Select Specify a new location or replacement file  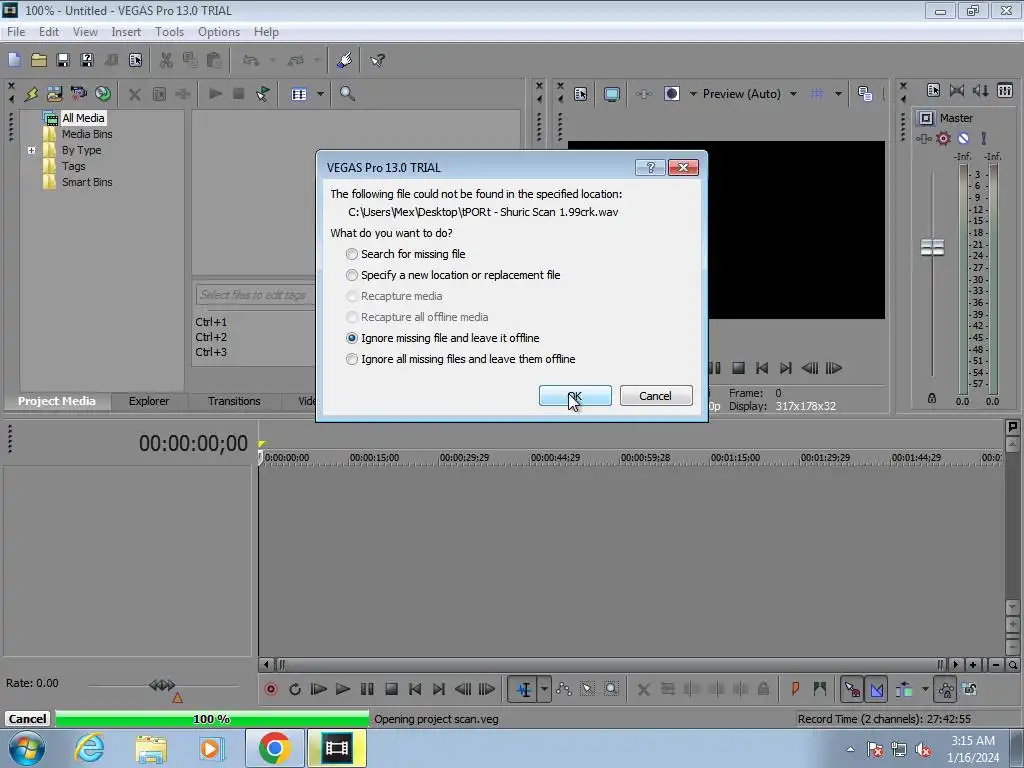[453, 275]
